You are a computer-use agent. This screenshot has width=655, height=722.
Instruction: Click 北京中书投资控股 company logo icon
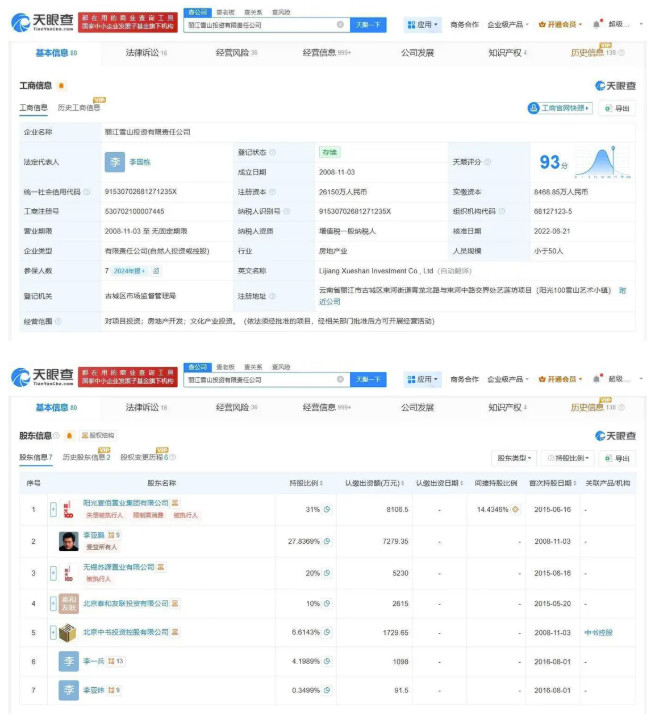coord(67,633)
